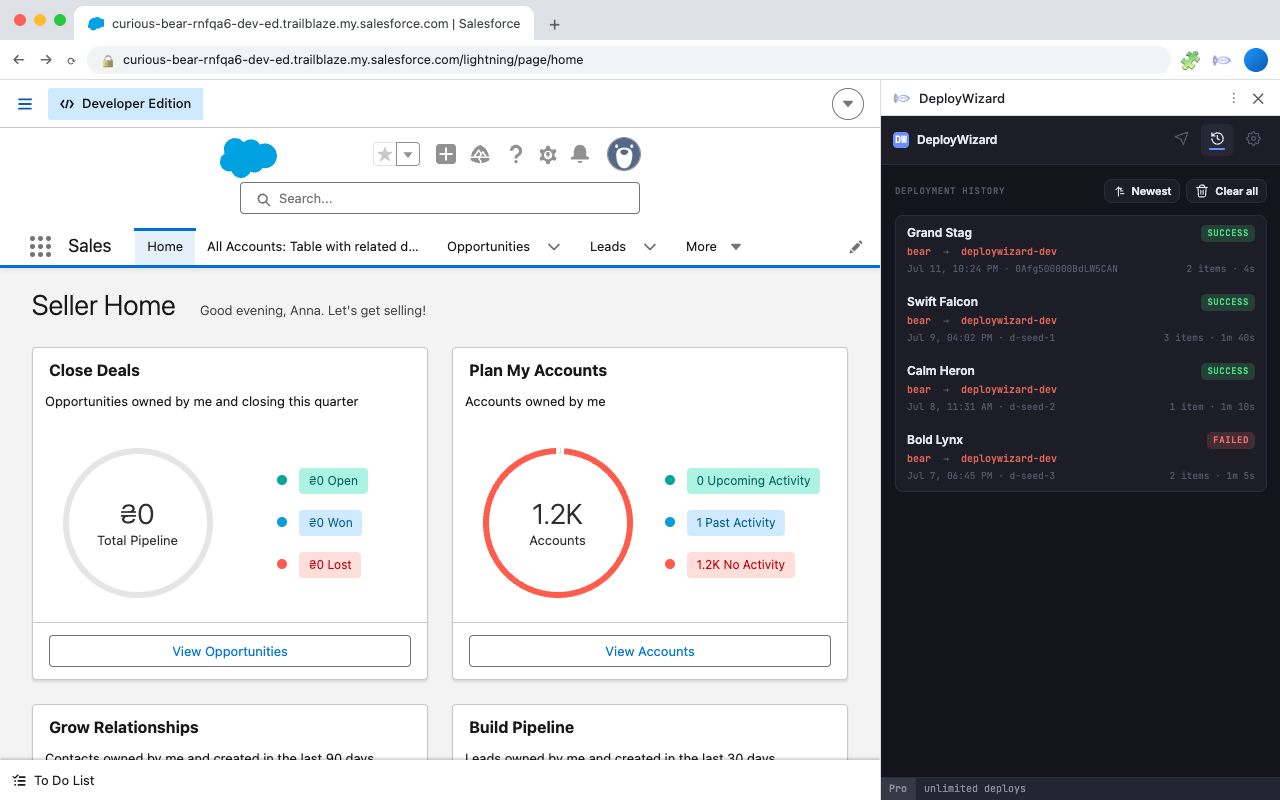1280x800 pixels.
Task: Toggle the Newest sort order button
Action: (x=1142, y=191)
